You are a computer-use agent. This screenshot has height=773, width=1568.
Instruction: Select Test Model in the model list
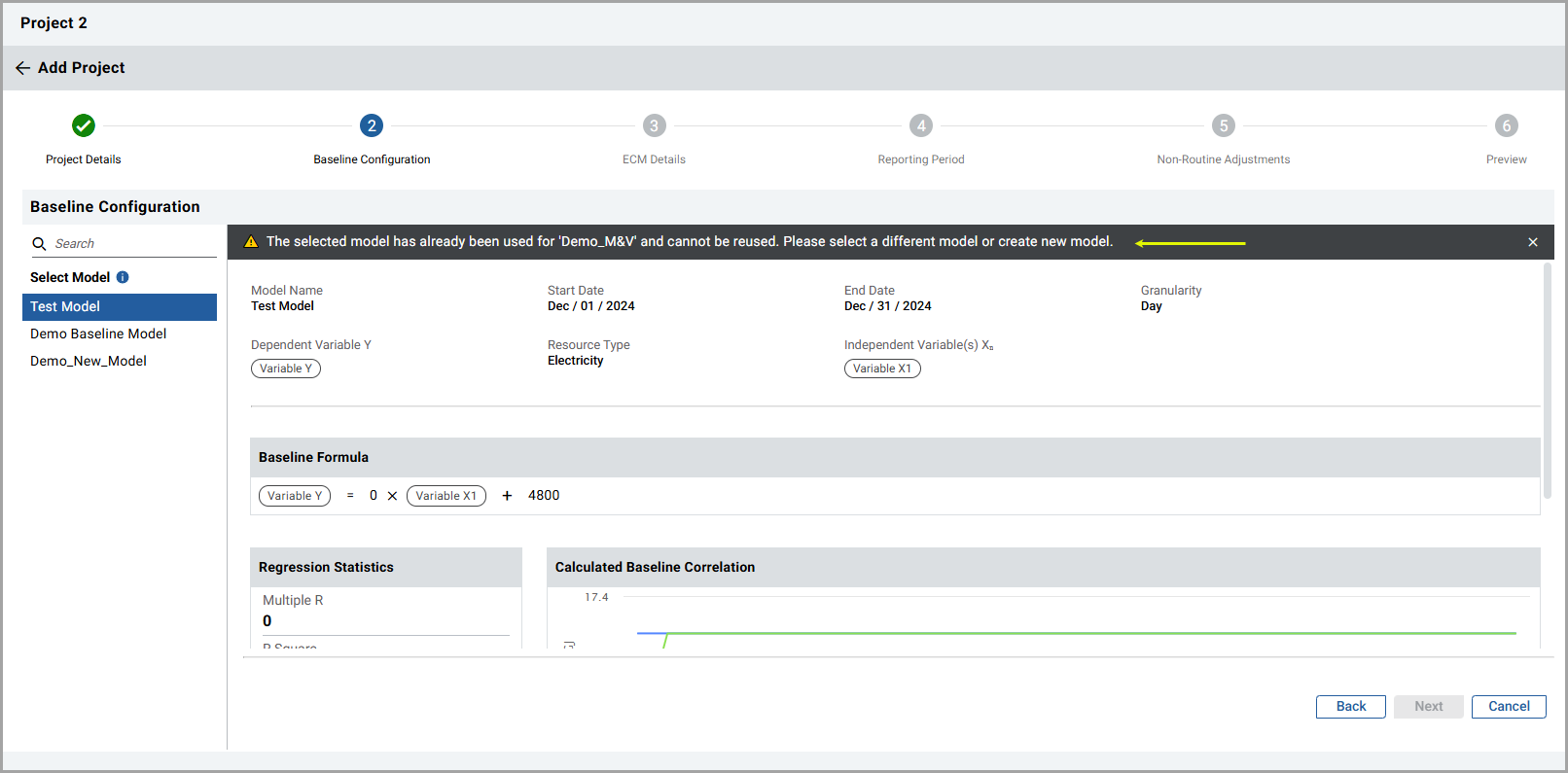[119, 306]
